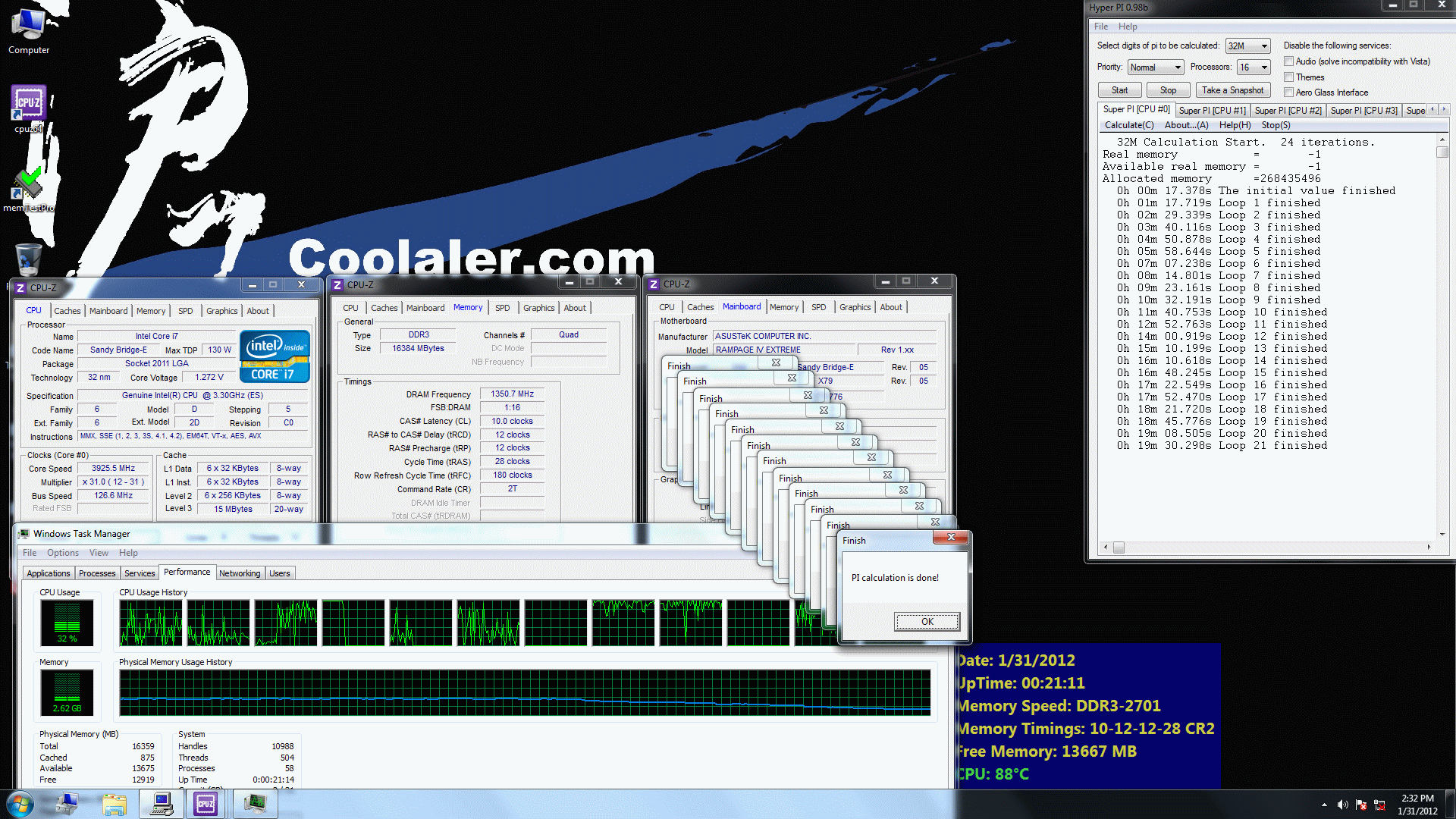The width and height of the screenshot is (1456, 819).
Task: Click the Core Speed value 3925.5 MHz
Action: (x=114, y=469)
